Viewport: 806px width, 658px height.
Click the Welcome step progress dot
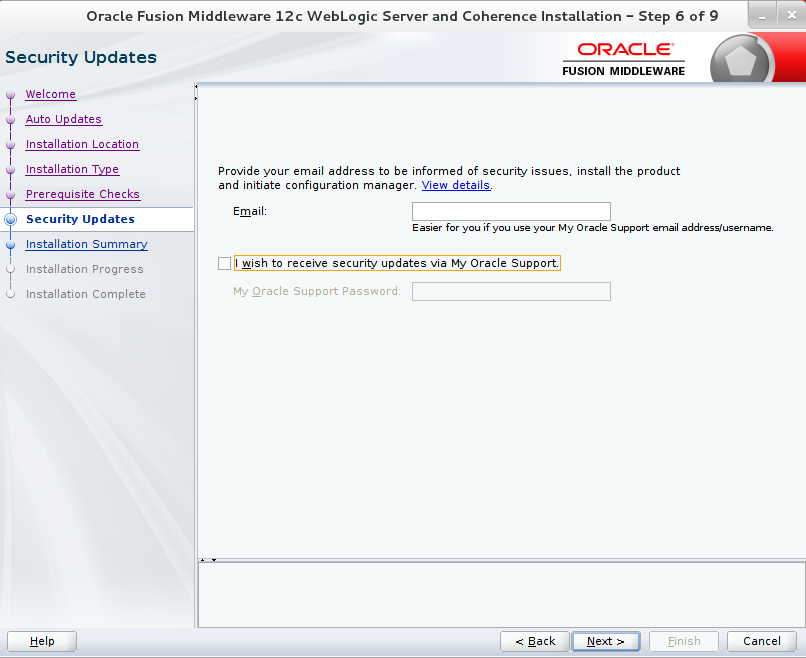tap(10, 94)
